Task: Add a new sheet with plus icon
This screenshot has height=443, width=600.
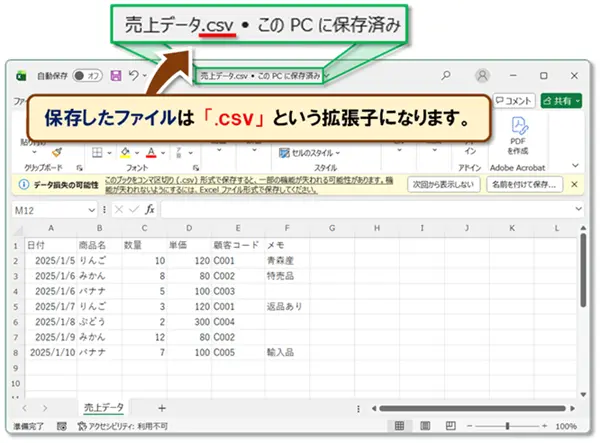Action: (x=162, y=408)
